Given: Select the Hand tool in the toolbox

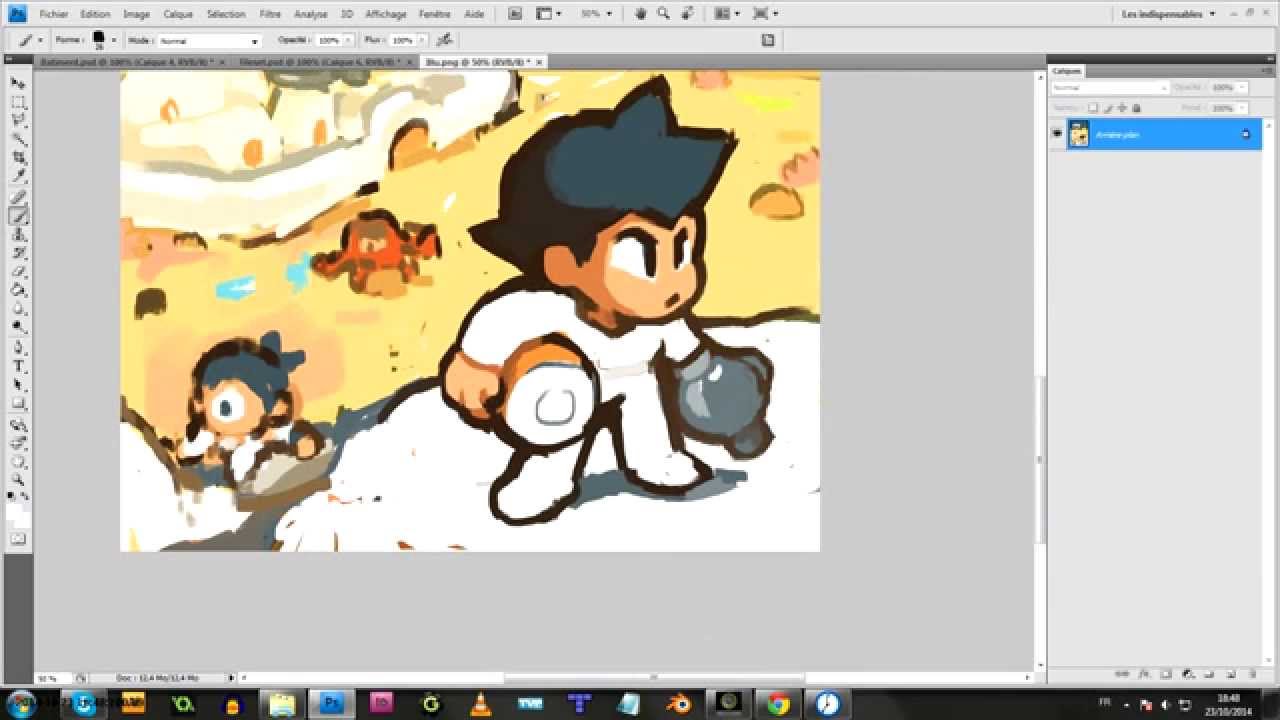Looking at the screenshot, I should (x=18, y=463).
